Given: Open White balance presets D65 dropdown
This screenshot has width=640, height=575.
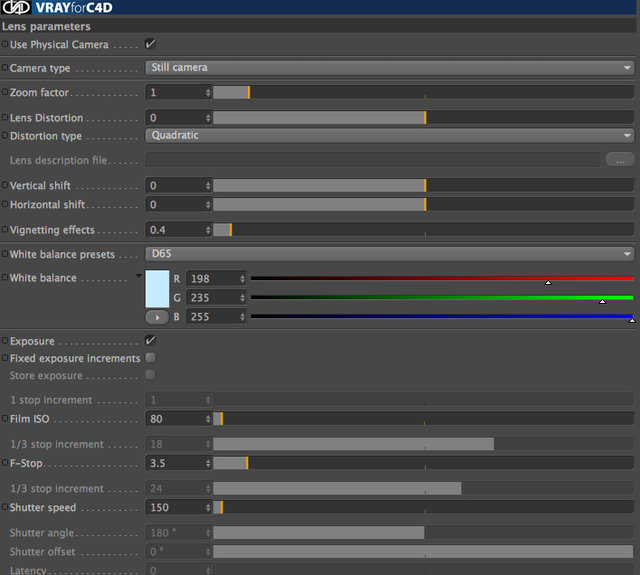Looking at the screenshot, I should (390, 254).
